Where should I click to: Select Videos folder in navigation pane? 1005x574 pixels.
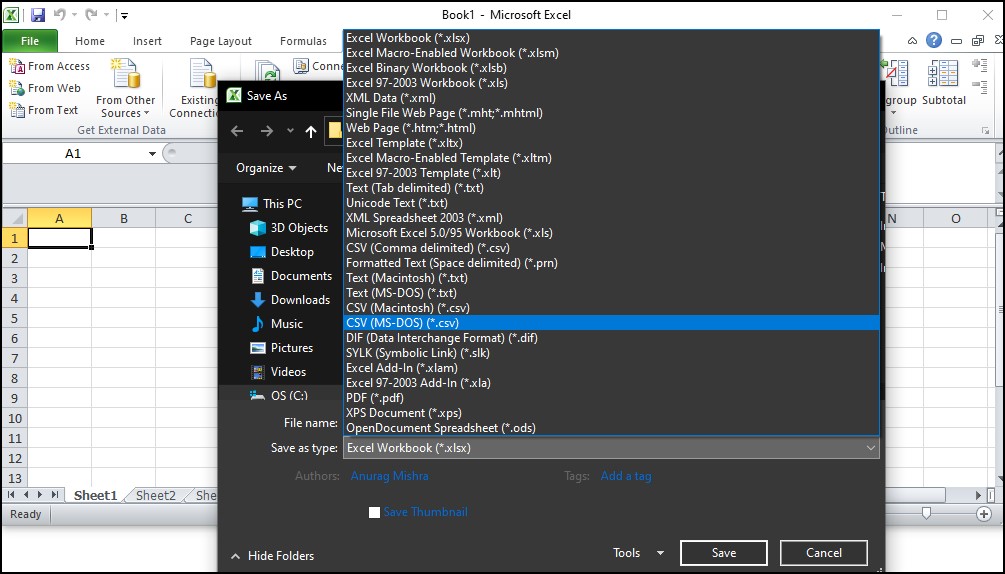278,372
